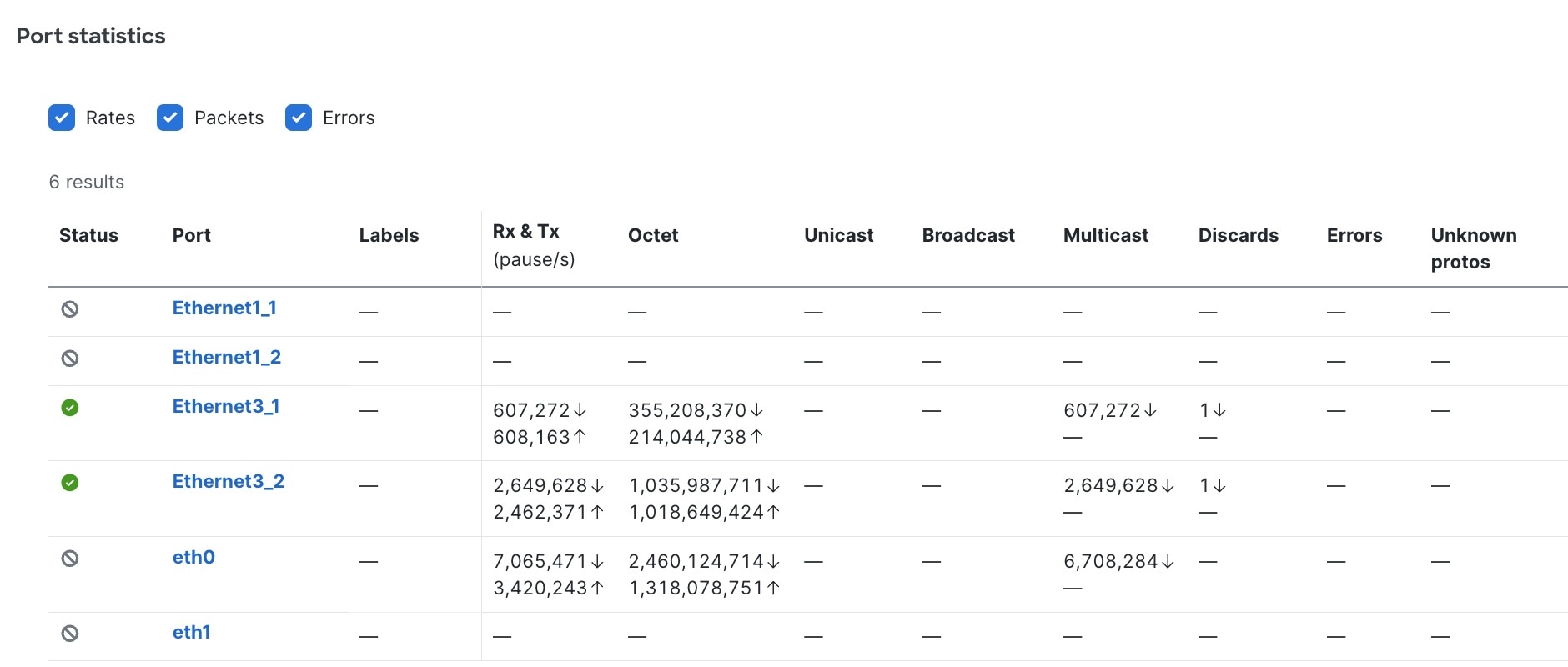Open the Ethernet1_2 port details
This screenshot has height=667, width=1568.
coord(227,357)
